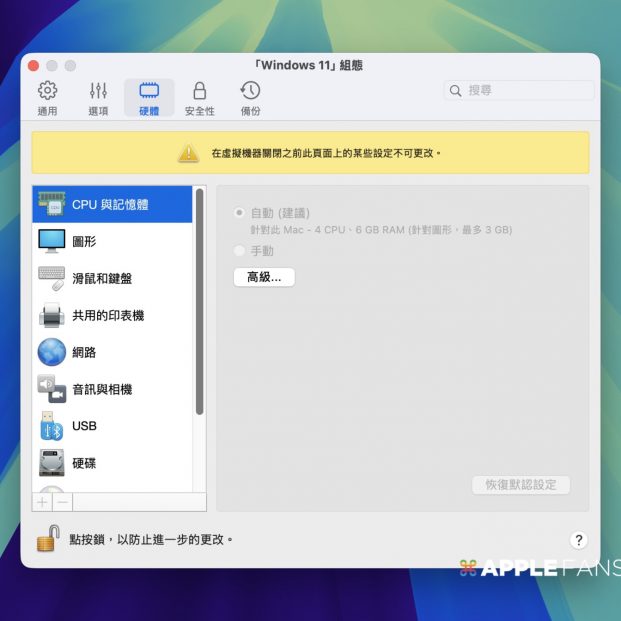Open help with the question mark button
This screenshot has width=621, height=621.
pyautogui.click(x=579, y=540)
